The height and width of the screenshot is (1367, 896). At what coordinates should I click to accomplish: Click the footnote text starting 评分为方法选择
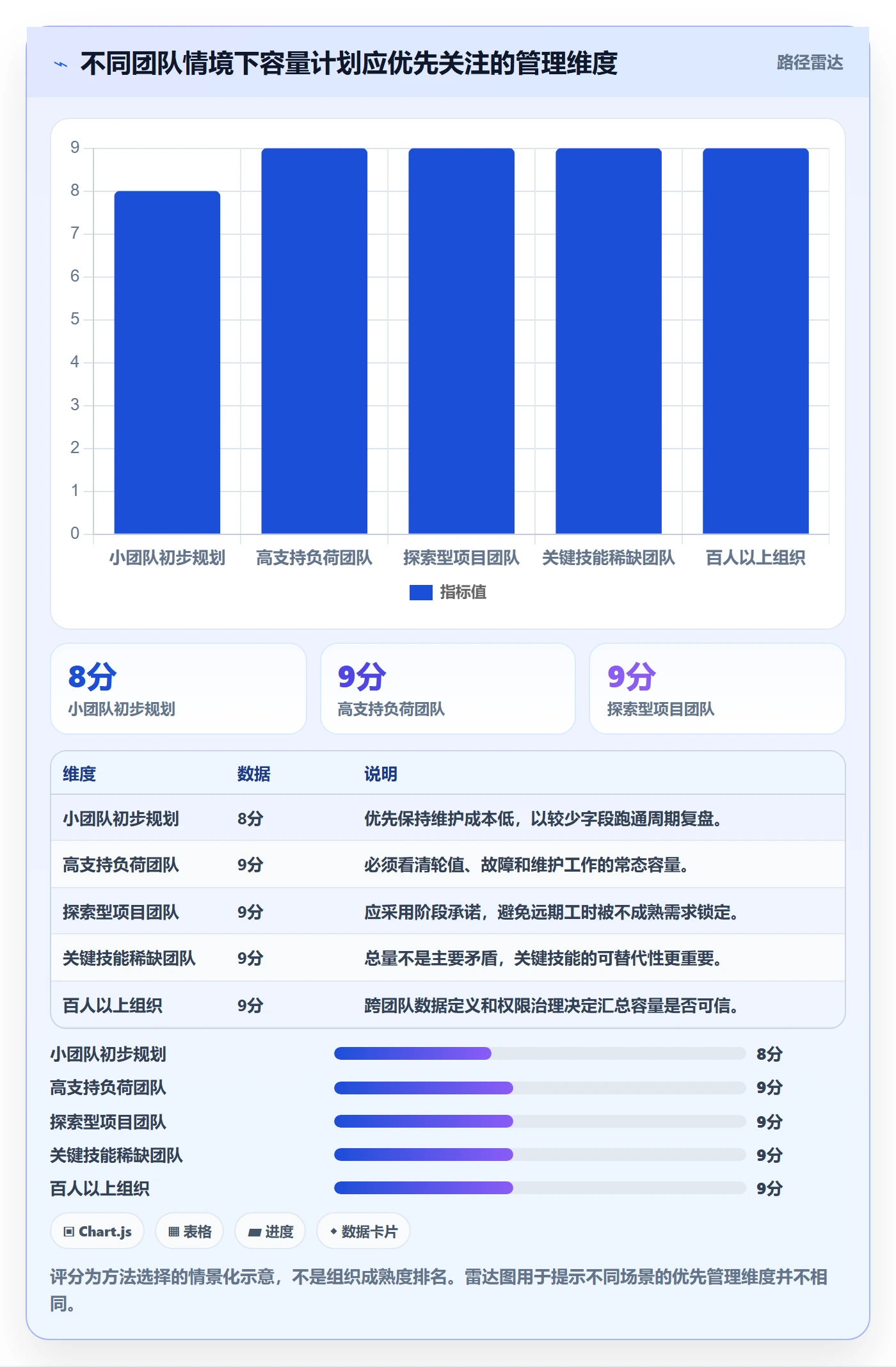439,1290
